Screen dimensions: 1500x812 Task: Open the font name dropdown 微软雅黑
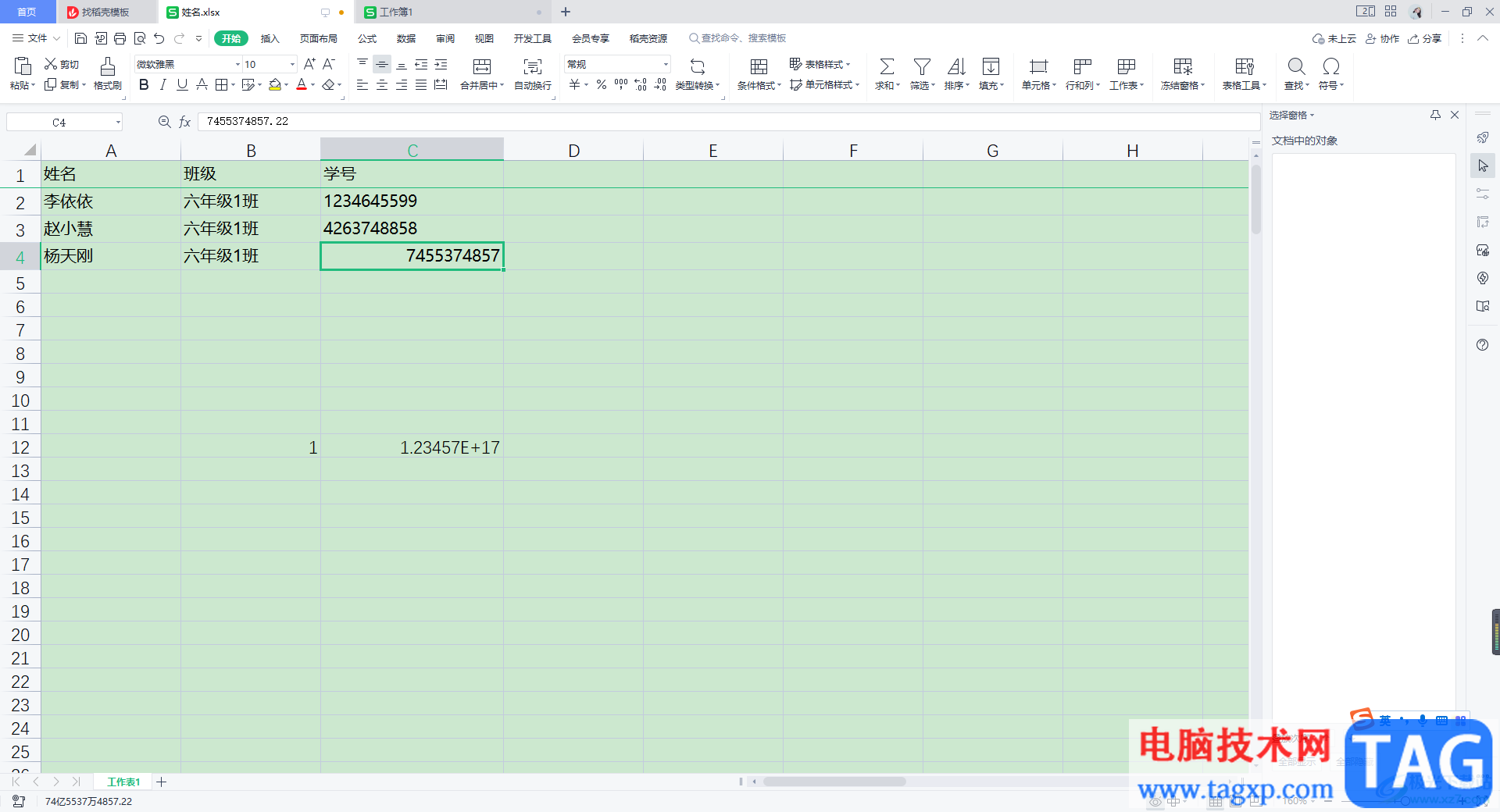(x=237, y=64)
